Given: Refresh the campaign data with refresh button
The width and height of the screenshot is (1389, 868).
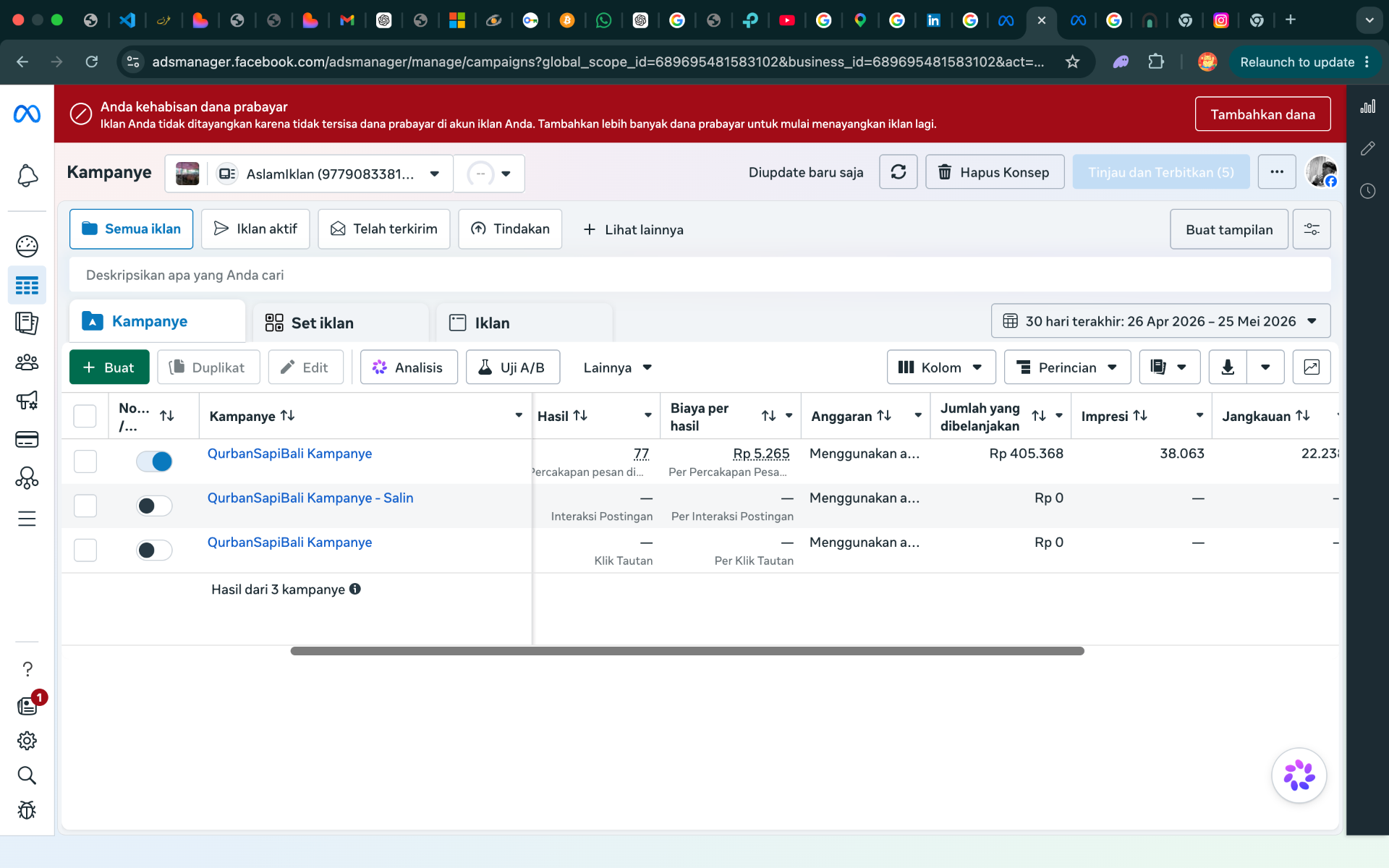Looking at the screenshot, I should click(898, 172).
